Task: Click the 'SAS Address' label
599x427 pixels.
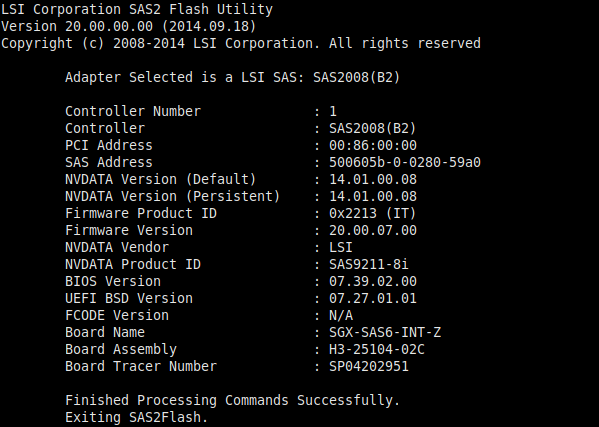Action: (x=108, y=162)
